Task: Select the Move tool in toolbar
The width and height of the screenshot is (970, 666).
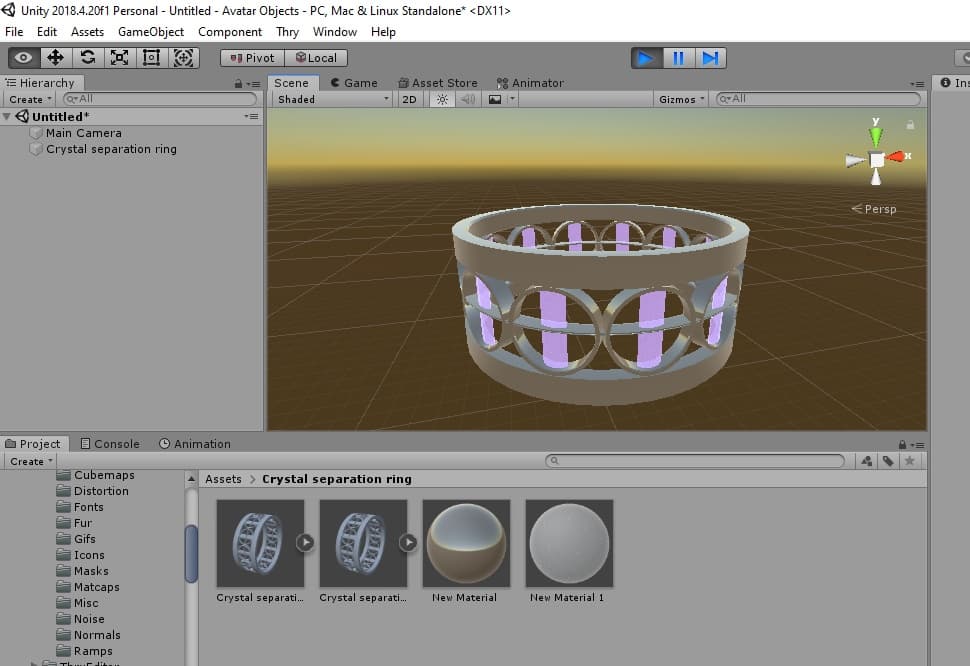Action: (x=56, y=58)
